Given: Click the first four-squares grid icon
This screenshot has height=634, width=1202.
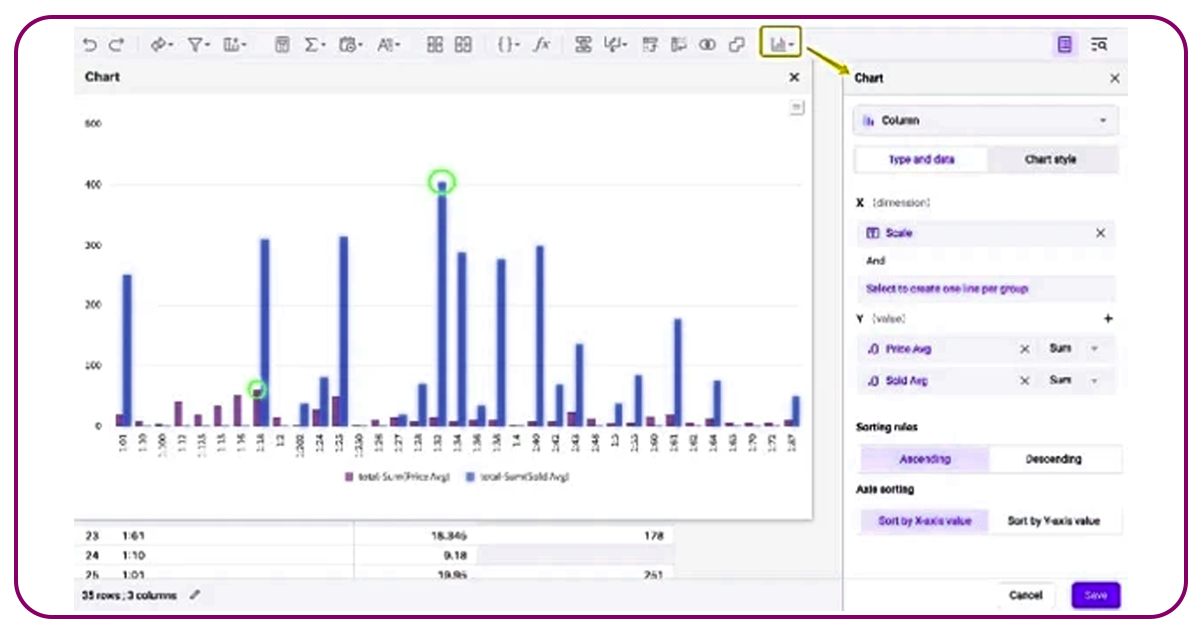Looking at the screenshot, I should 435,44.
